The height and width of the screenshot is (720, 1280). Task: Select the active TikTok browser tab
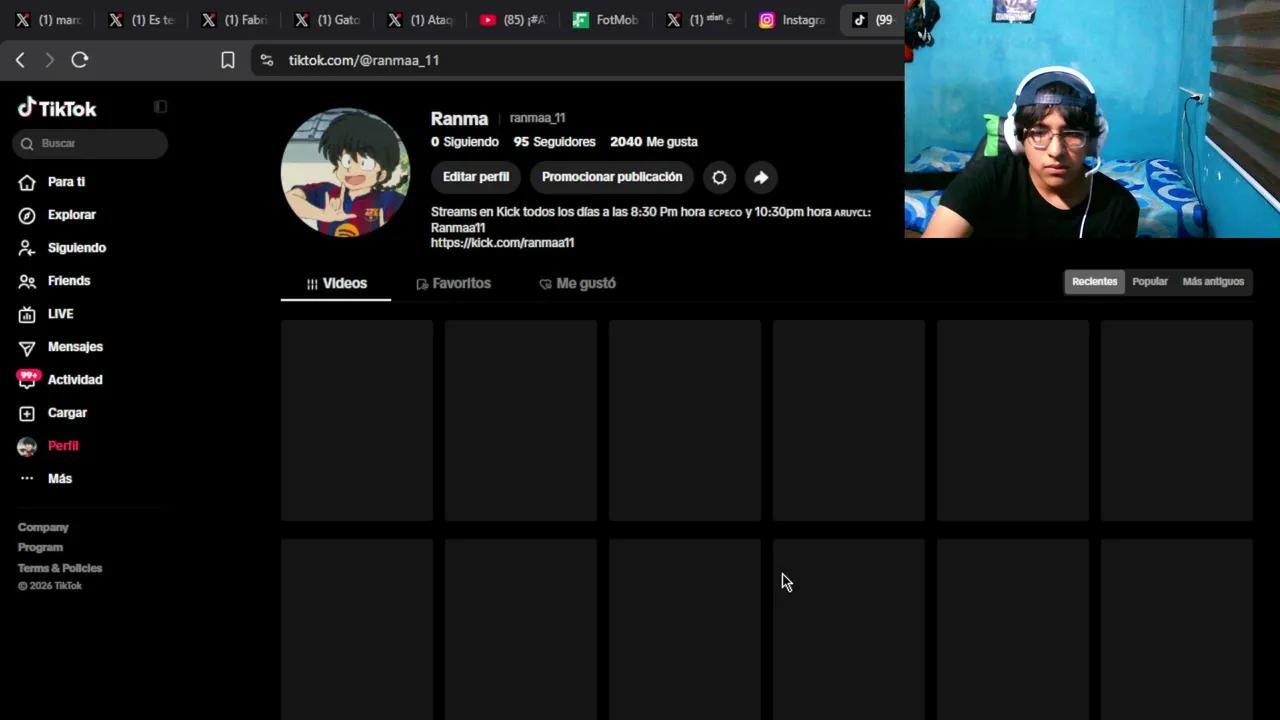tap(872, 20)
